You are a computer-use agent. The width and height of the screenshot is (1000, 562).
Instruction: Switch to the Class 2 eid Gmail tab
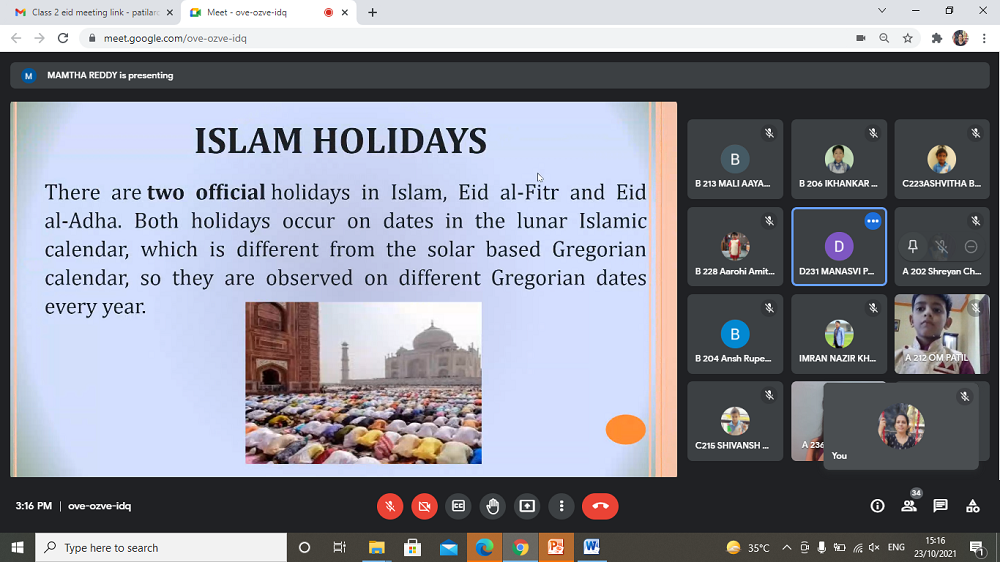pos(90,12)
